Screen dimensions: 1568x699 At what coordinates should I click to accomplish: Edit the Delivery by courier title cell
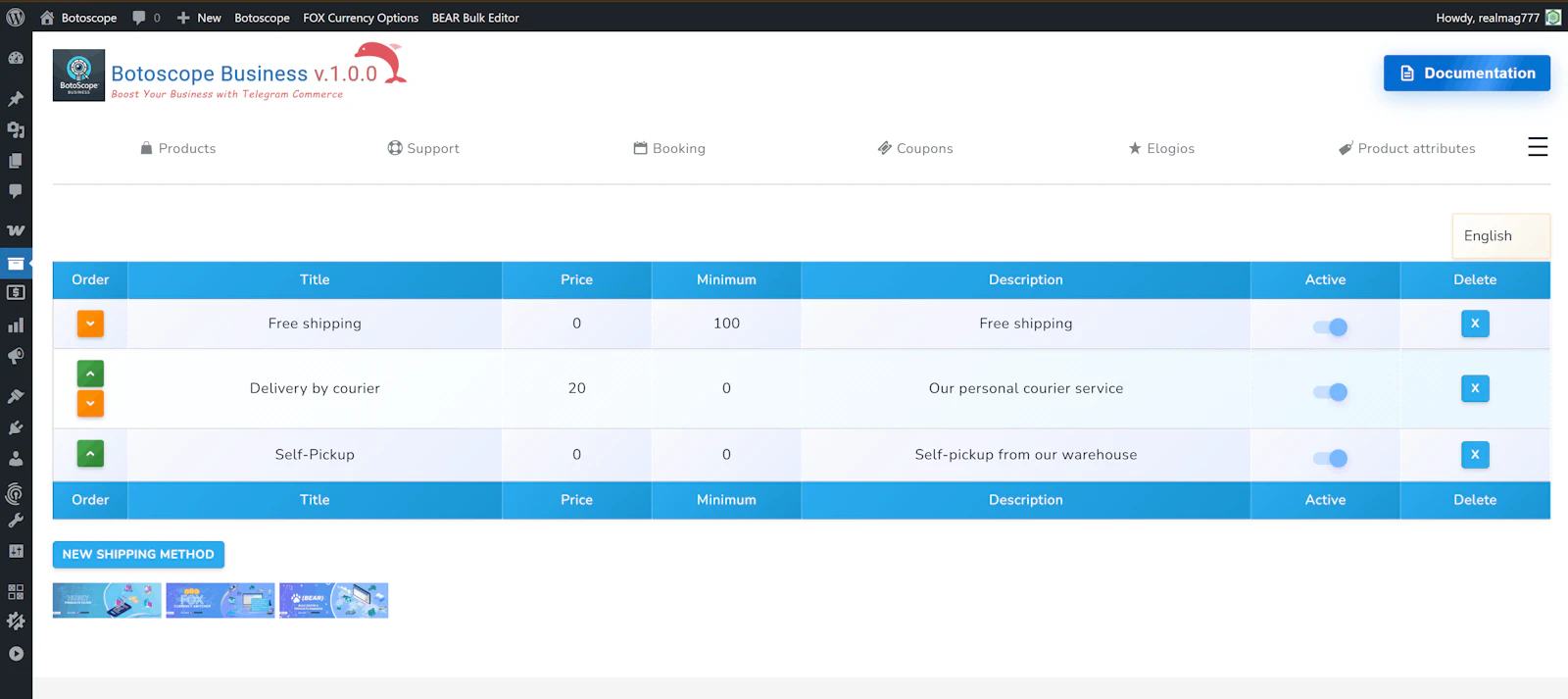(x=315, y=388)
